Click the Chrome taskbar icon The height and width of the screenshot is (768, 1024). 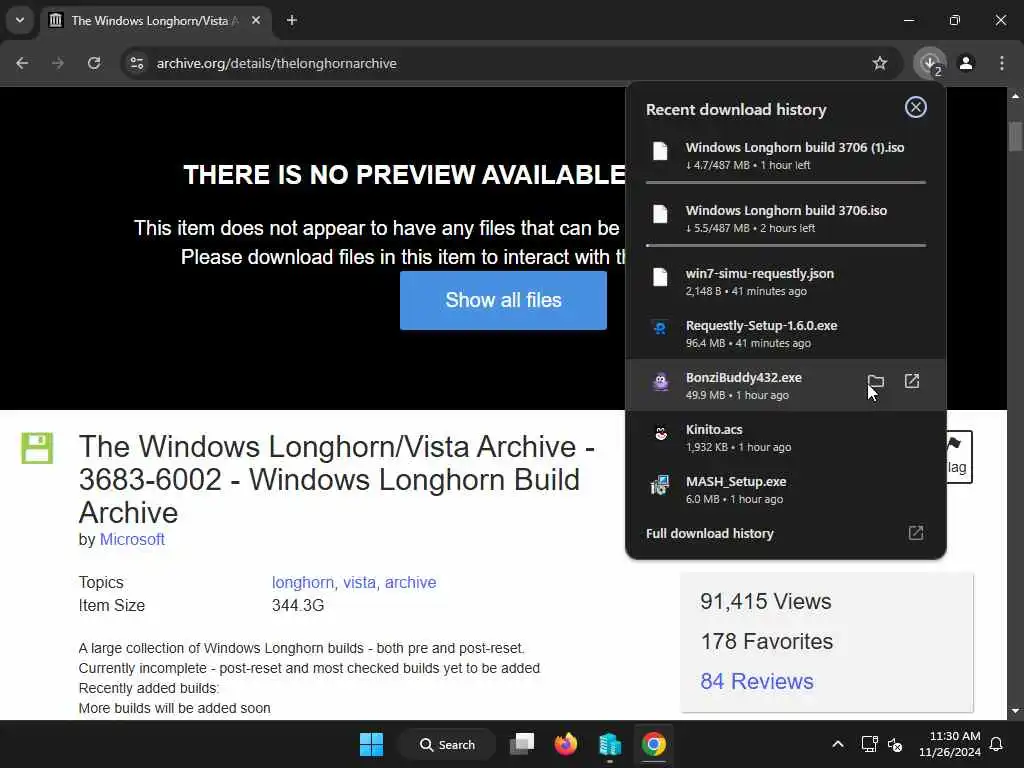point(653,744)
